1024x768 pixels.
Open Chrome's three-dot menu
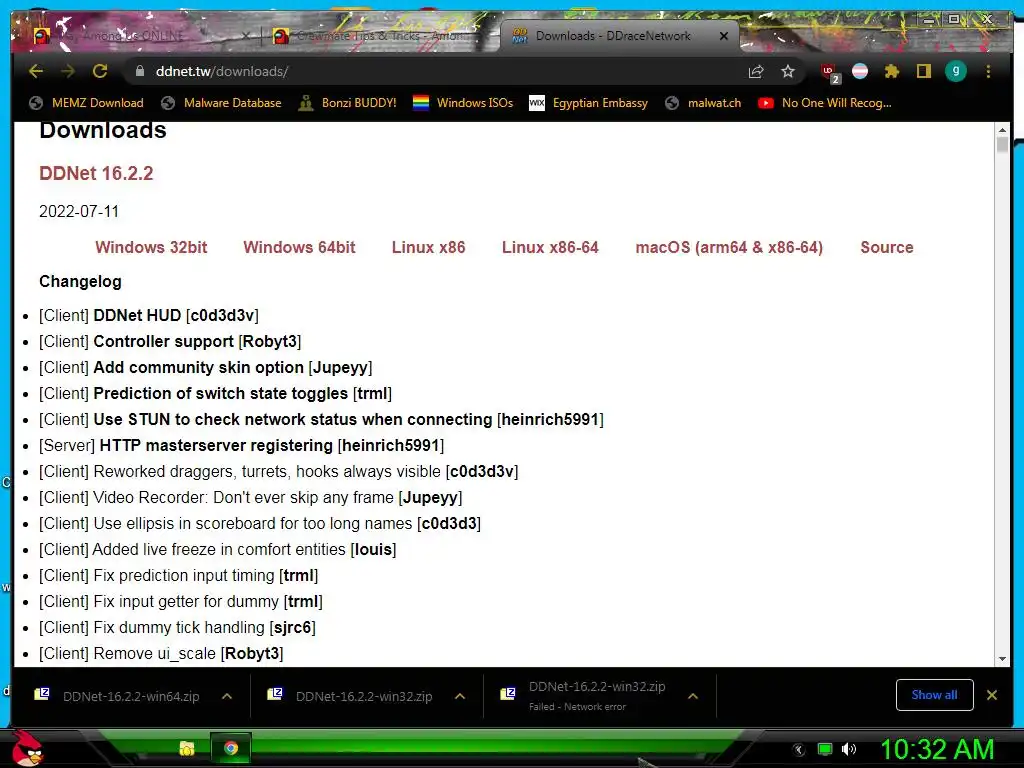988,71
